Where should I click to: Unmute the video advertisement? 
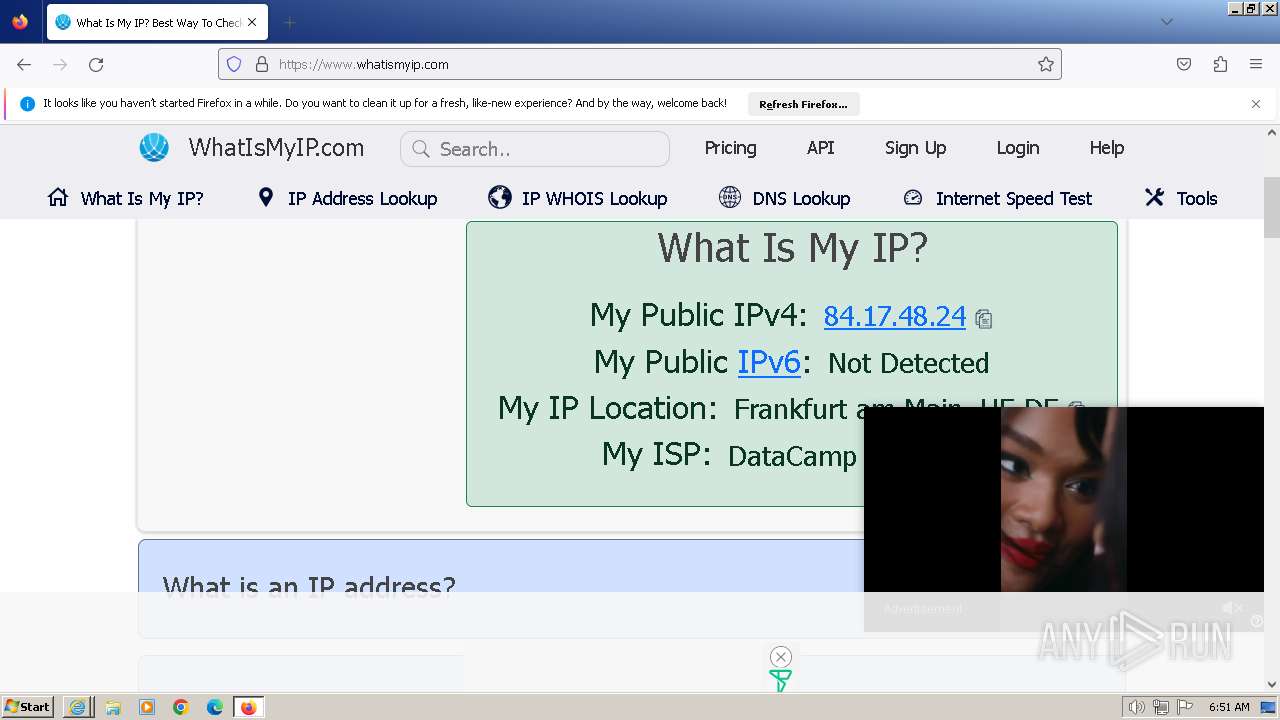(x=1232, y=608)
